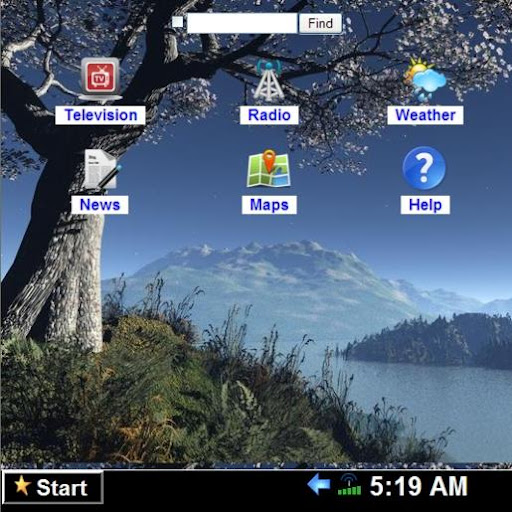
Task: Open the blue Help question mark icon
Action: [424, 168]
